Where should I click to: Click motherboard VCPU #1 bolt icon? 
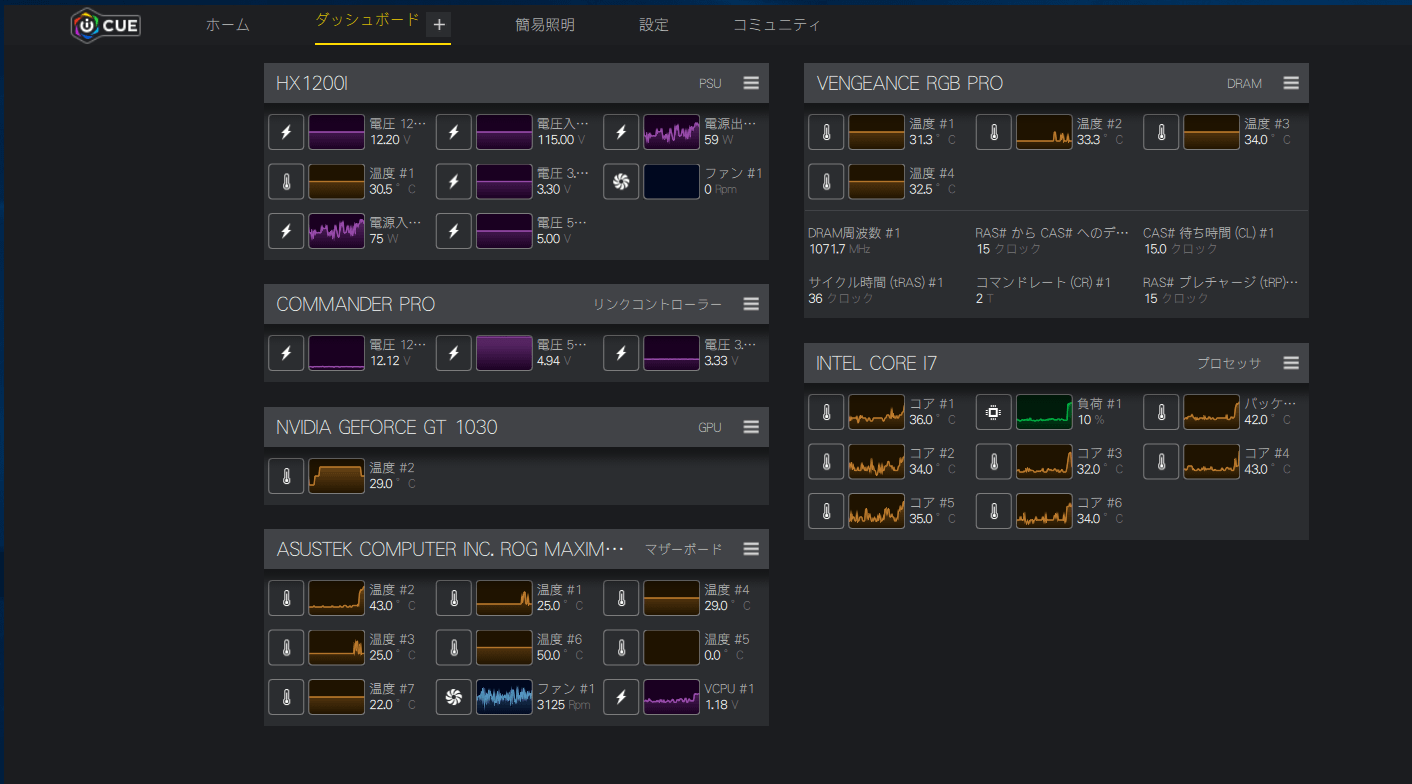[x=621, y=697]
